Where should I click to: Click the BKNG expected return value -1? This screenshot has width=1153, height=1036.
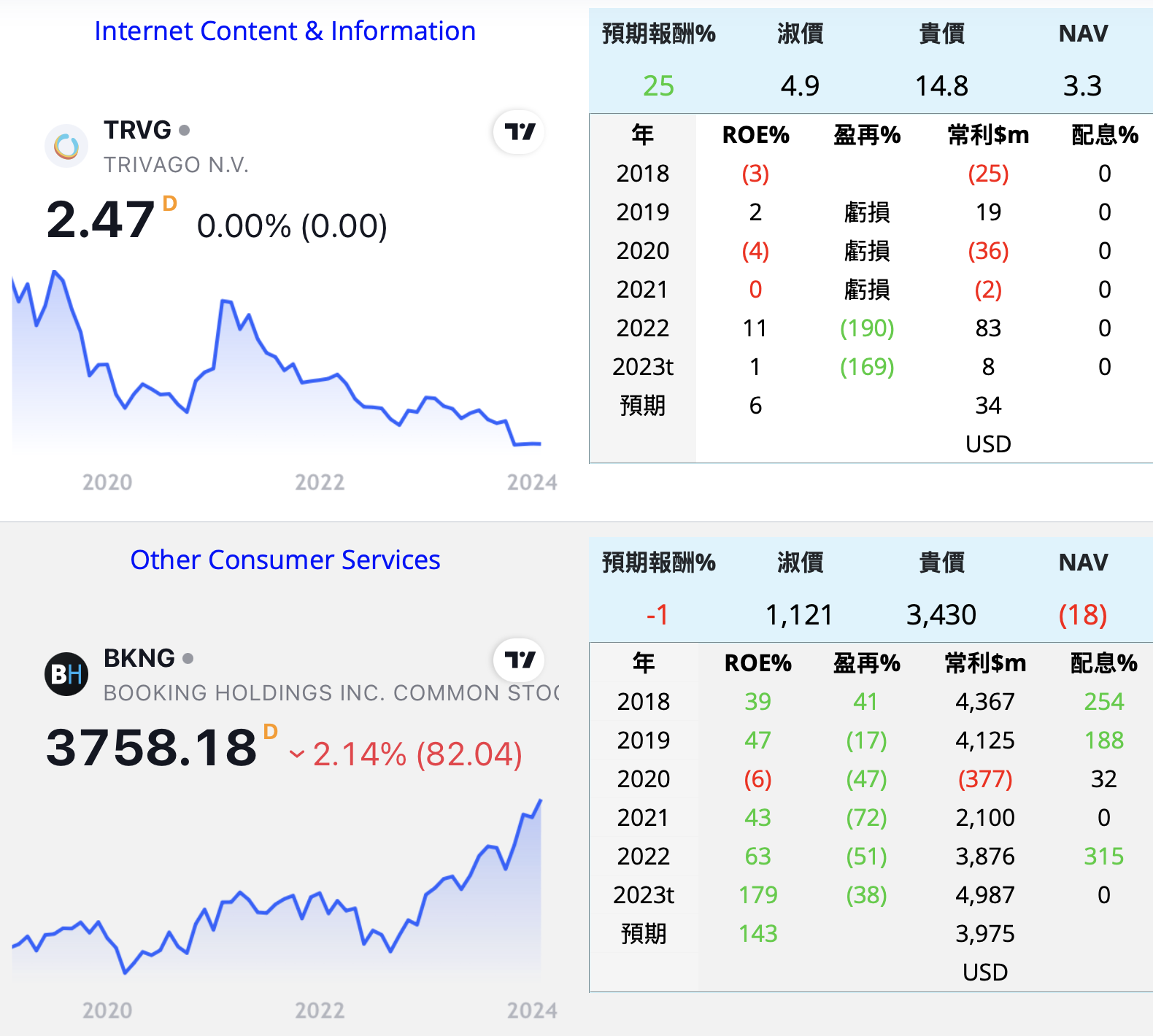click(658, 615)
